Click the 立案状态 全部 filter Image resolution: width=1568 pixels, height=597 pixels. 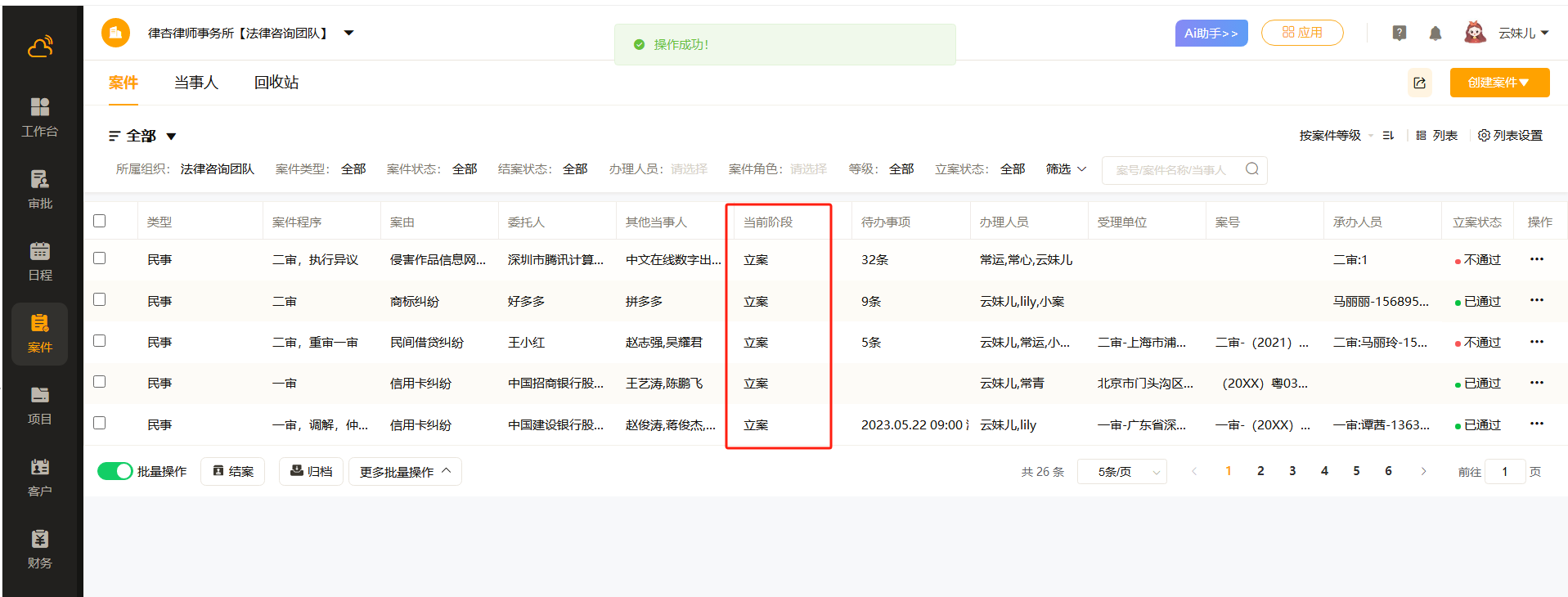point(1013,169)
